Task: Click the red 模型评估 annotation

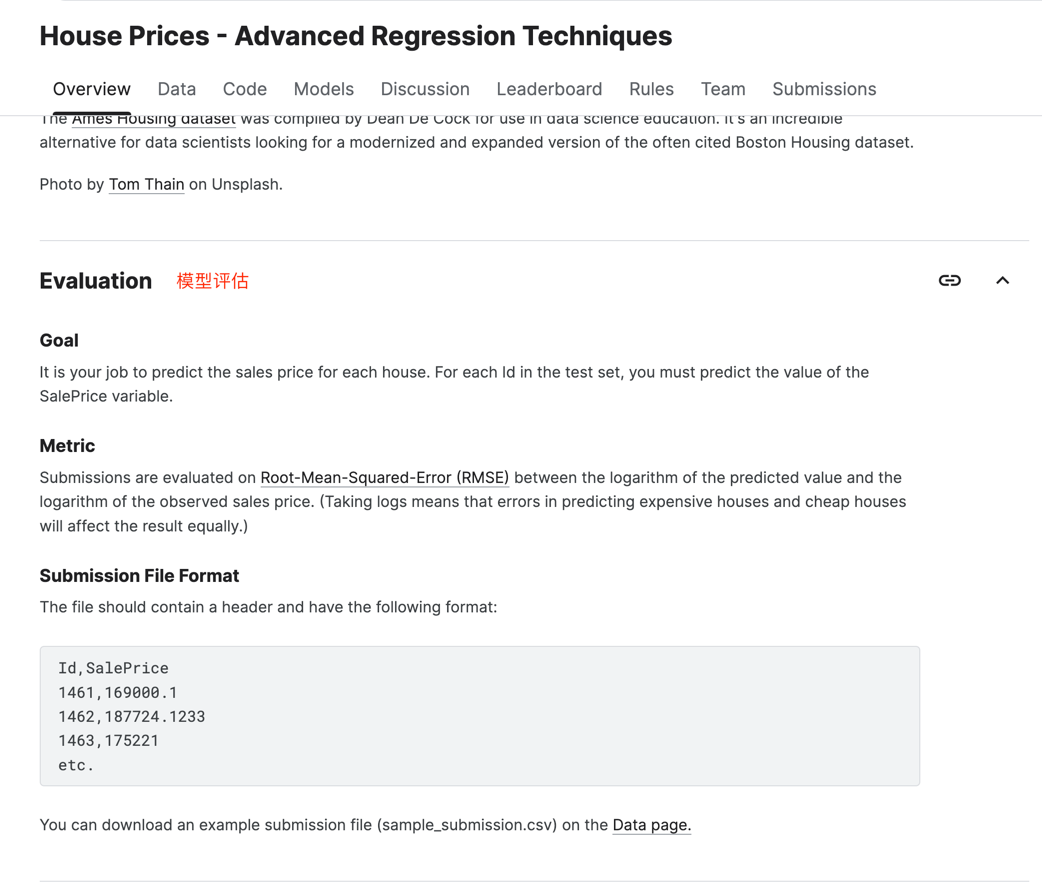Action: coord(213,281)
